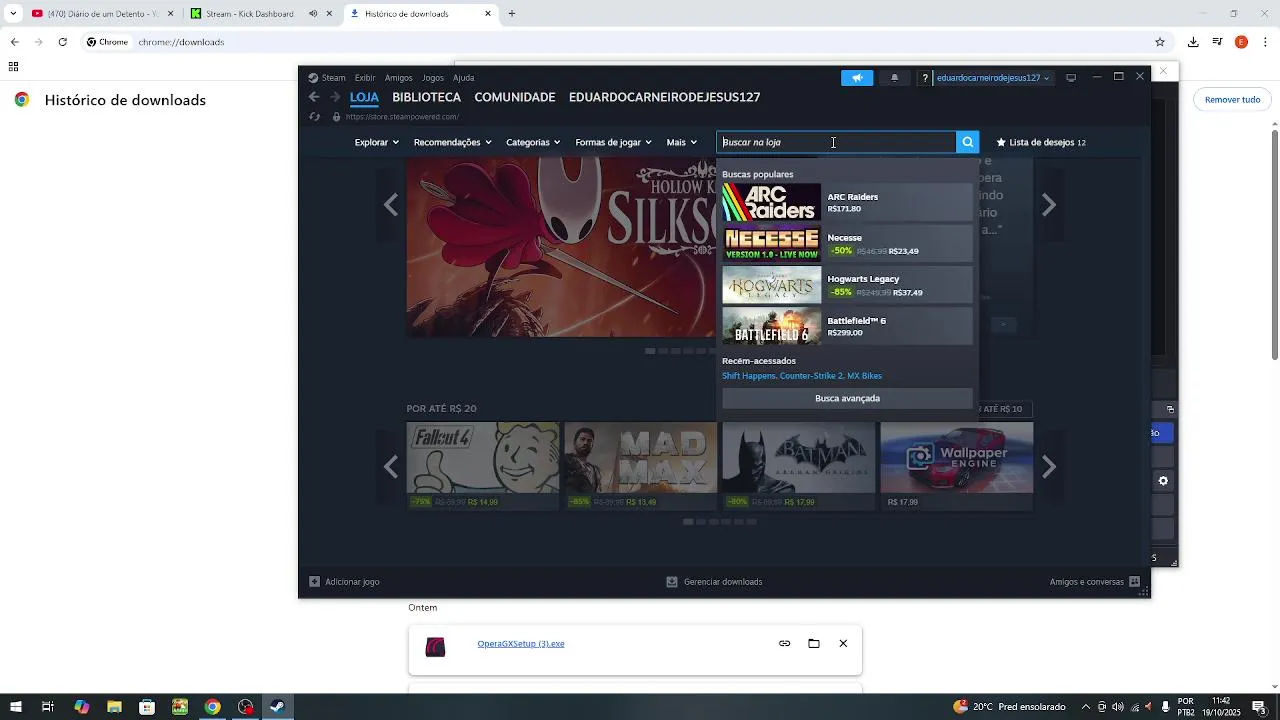This screenshot has width=1280, height=720.
Task: Expand the Explorar dropdown
Action: [377, 142]
